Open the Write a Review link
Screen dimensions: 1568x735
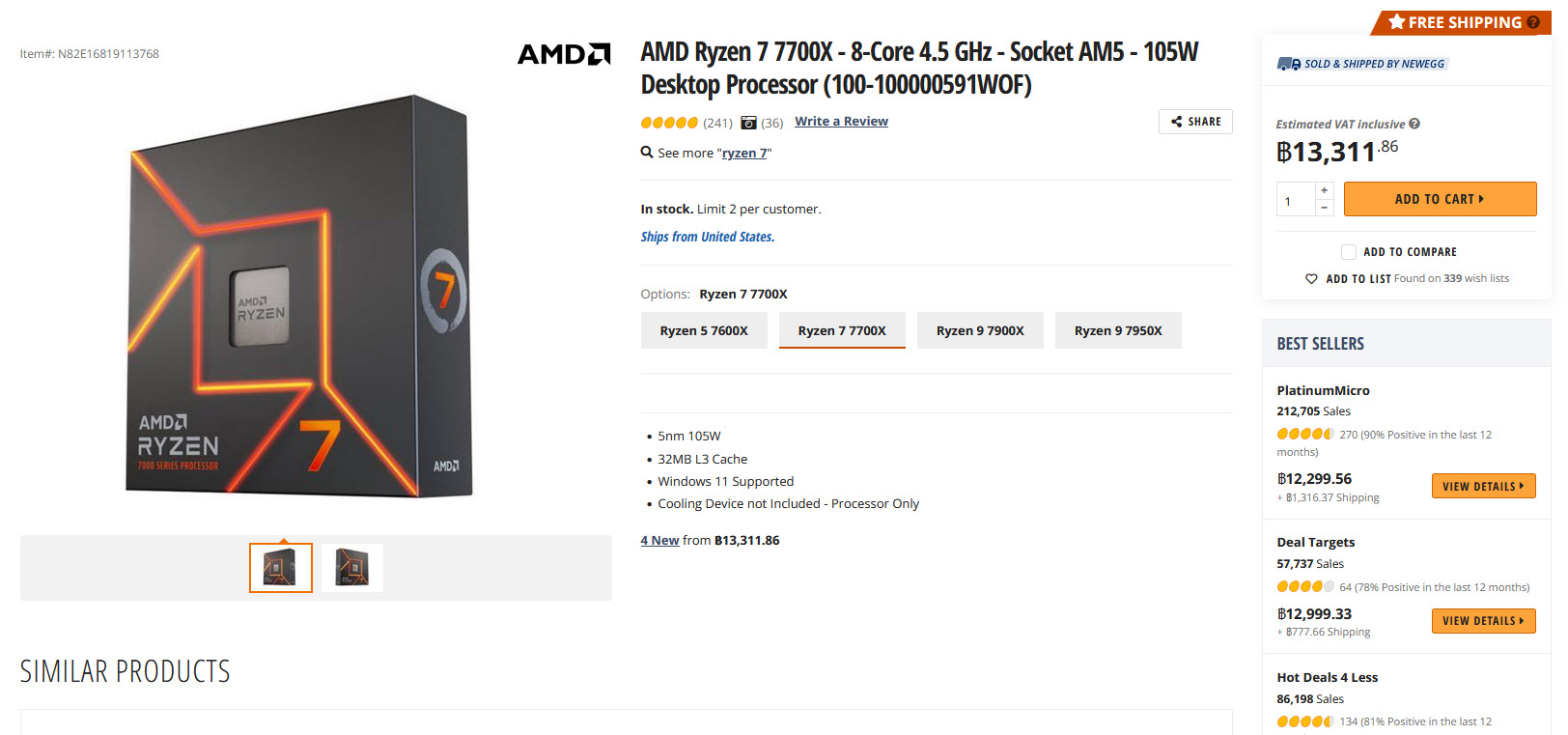[x=841, y=121]
